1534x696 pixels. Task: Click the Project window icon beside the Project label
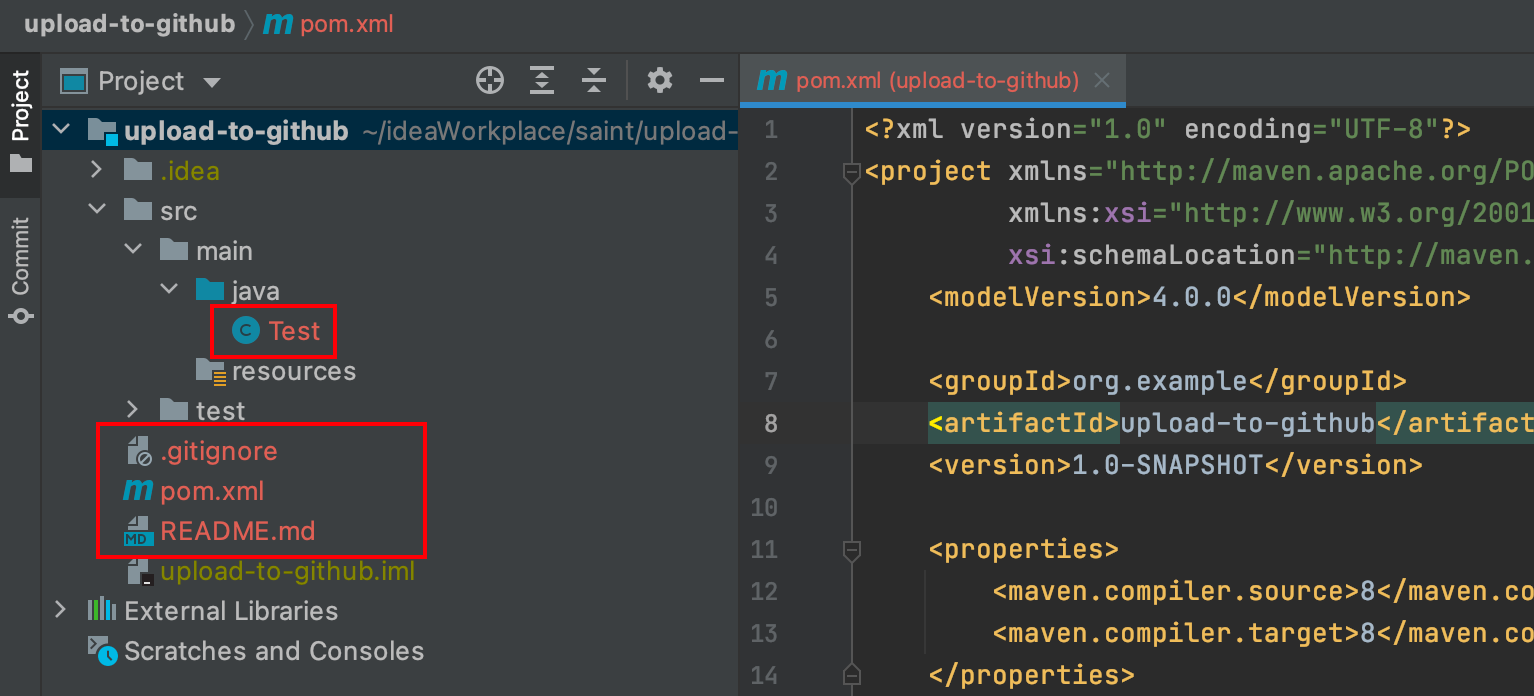point(74,81)
